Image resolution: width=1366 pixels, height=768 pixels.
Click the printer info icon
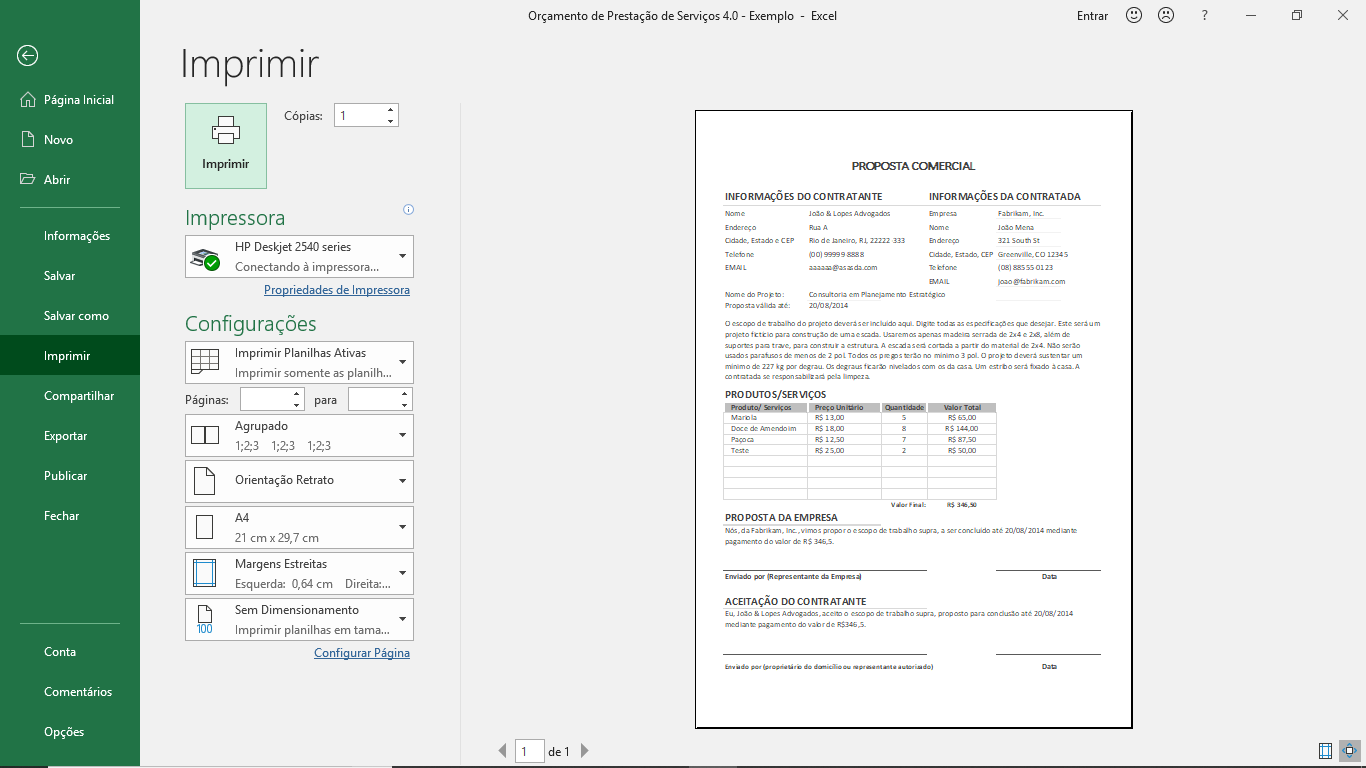408,210
